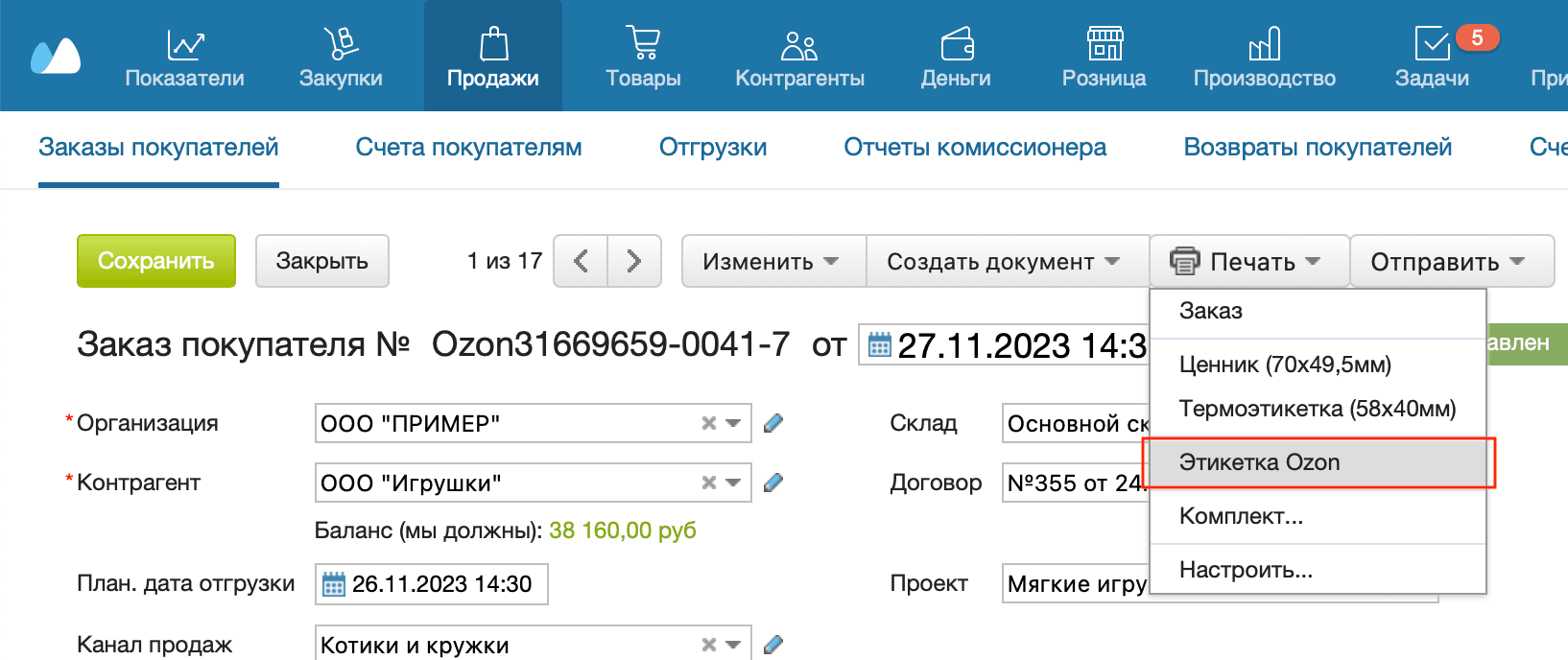Expand the Организация dropdown arrow
The image size is (1568, 660).
point(733,423)
